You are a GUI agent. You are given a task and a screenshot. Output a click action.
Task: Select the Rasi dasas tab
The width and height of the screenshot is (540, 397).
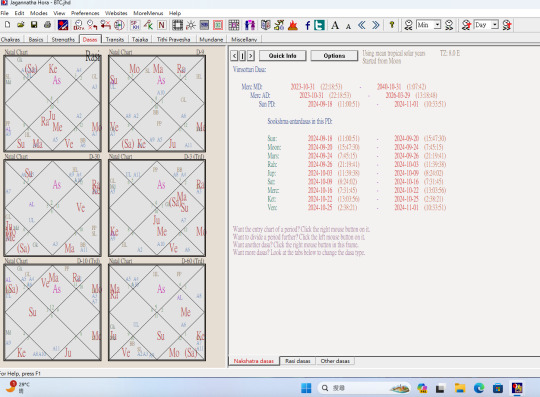[298, 361]
